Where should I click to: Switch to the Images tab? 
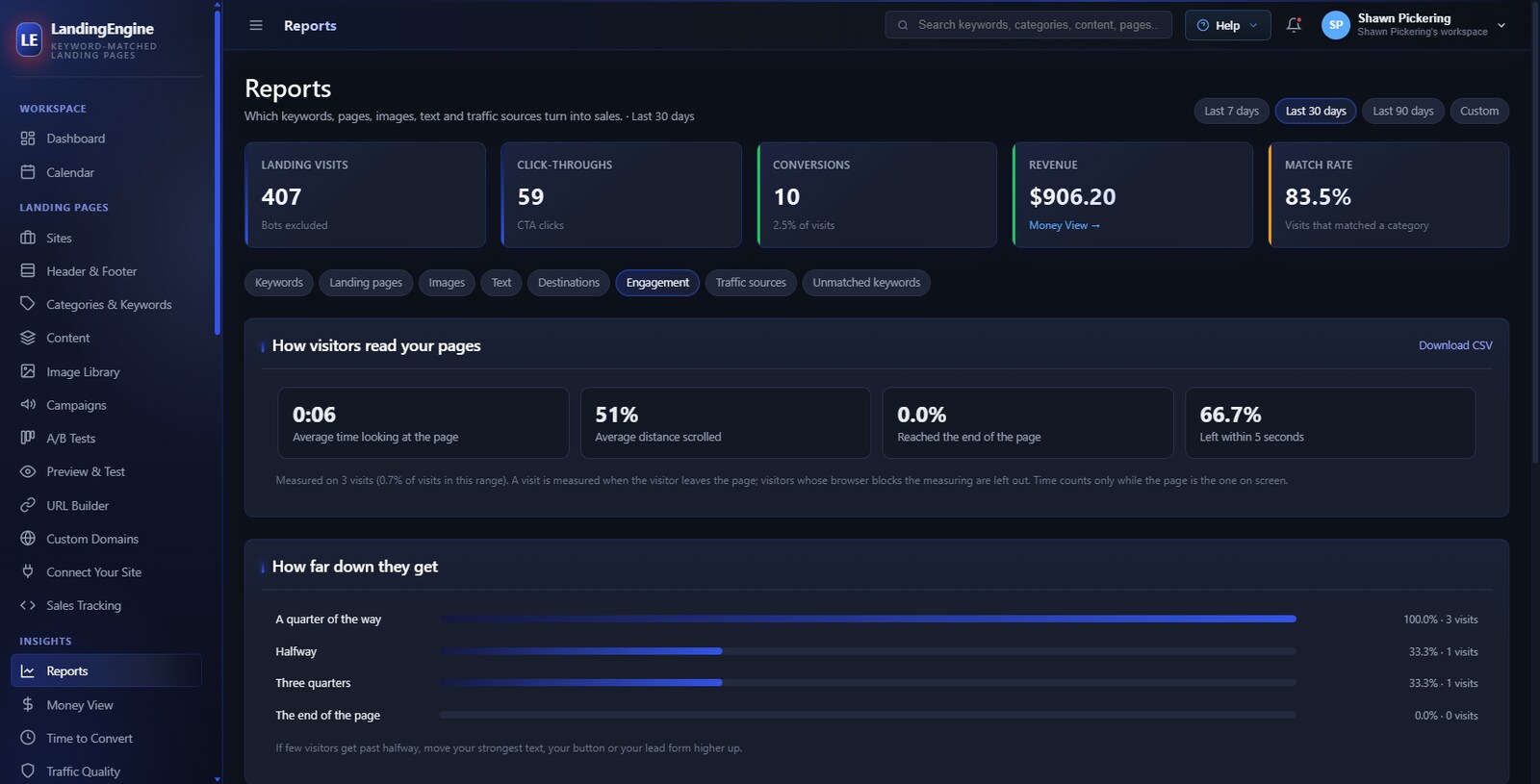(447, 283)
